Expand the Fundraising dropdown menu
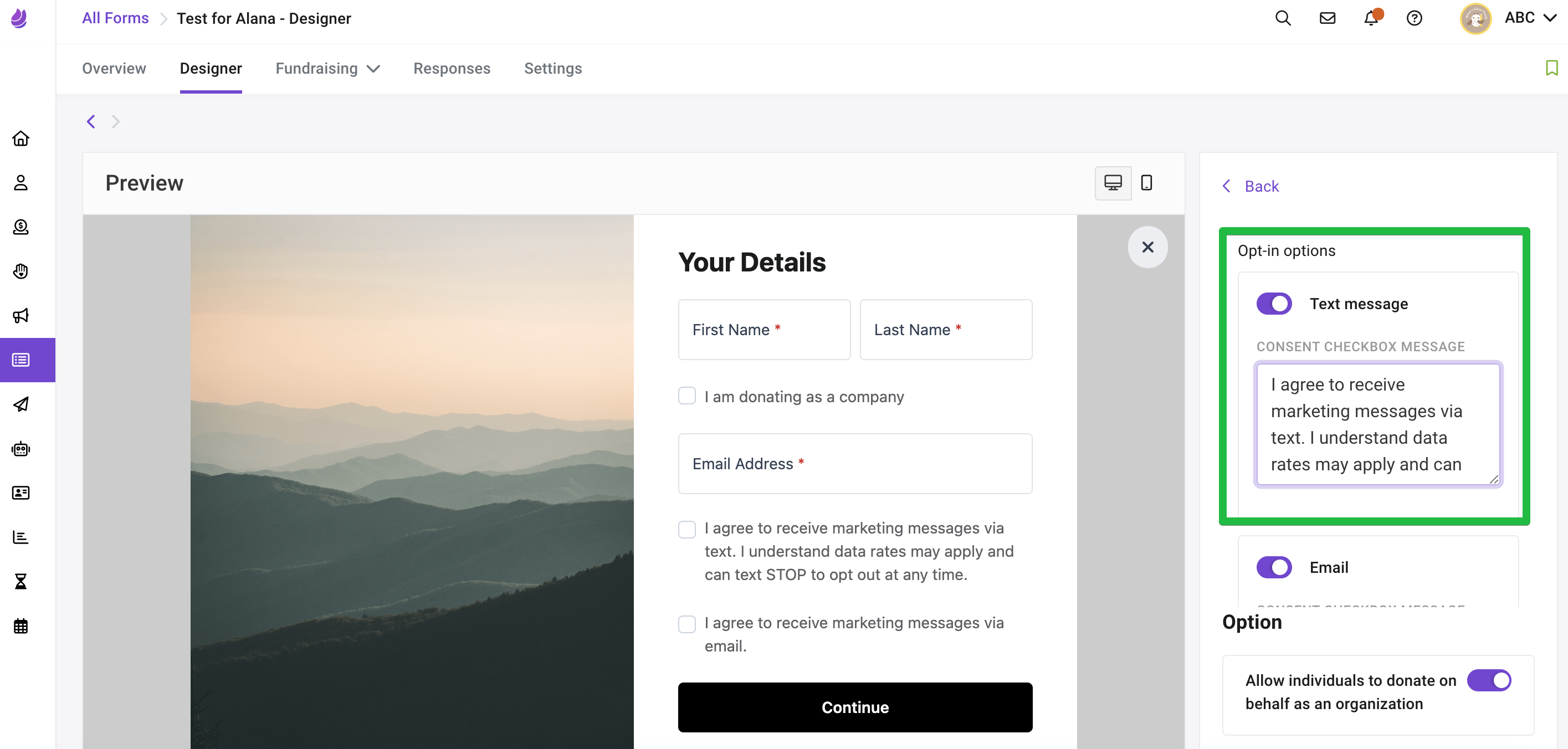The image size is (1568, 749). [x=327, y=68]
